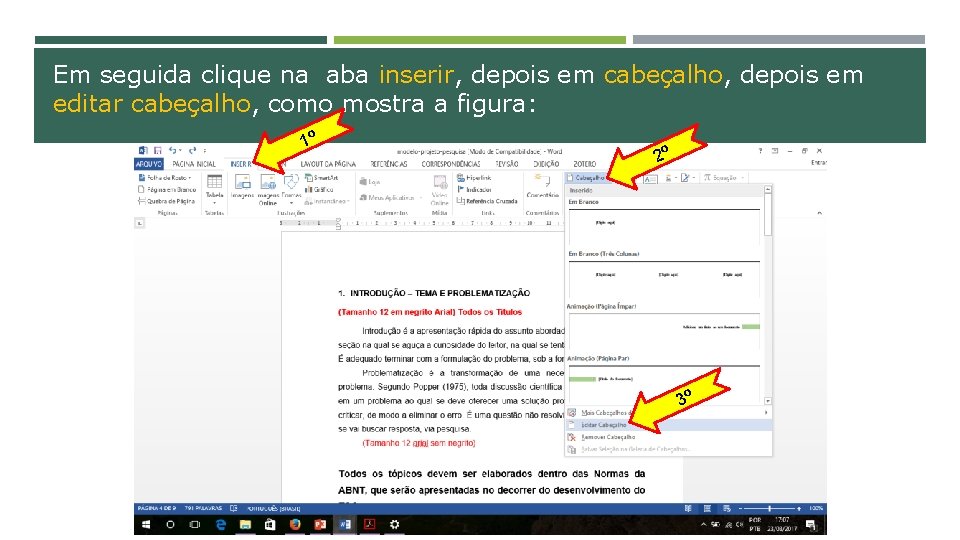Click the Redo arrow in Word
The height and width of the screenshot is (540, 960).
[192, 151]
